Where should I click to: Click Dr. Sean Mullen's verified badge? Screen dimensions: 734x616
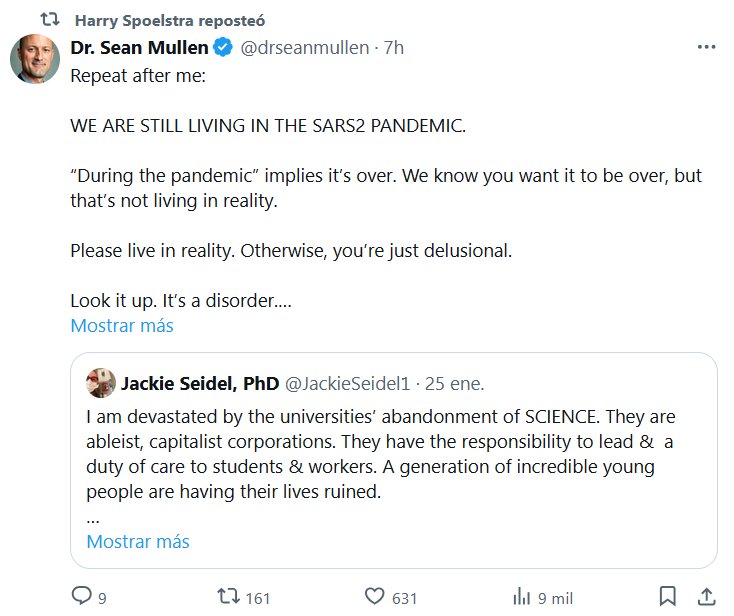pyautogui.click(x=226, y=48)
